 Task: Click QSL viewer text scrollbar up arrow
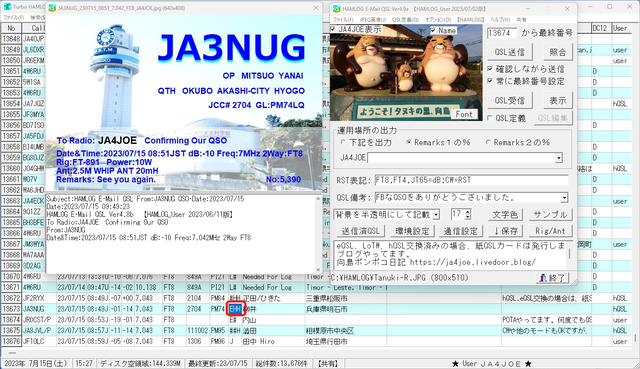coord(319,199)
